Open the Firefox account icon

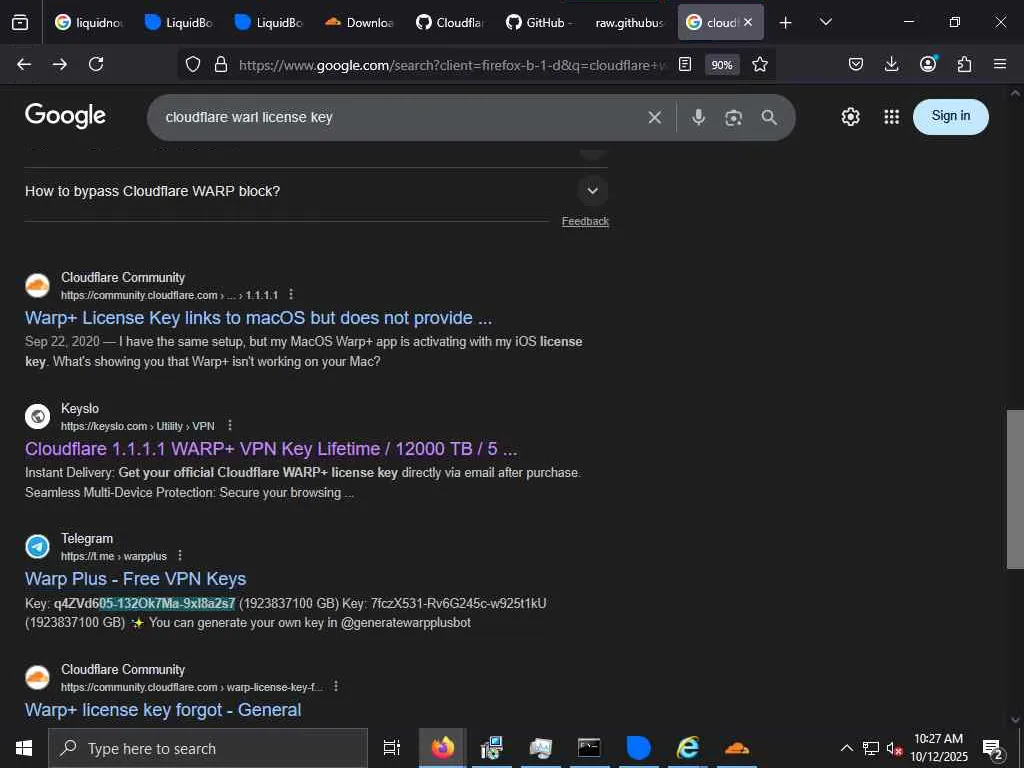pos(928,63)
